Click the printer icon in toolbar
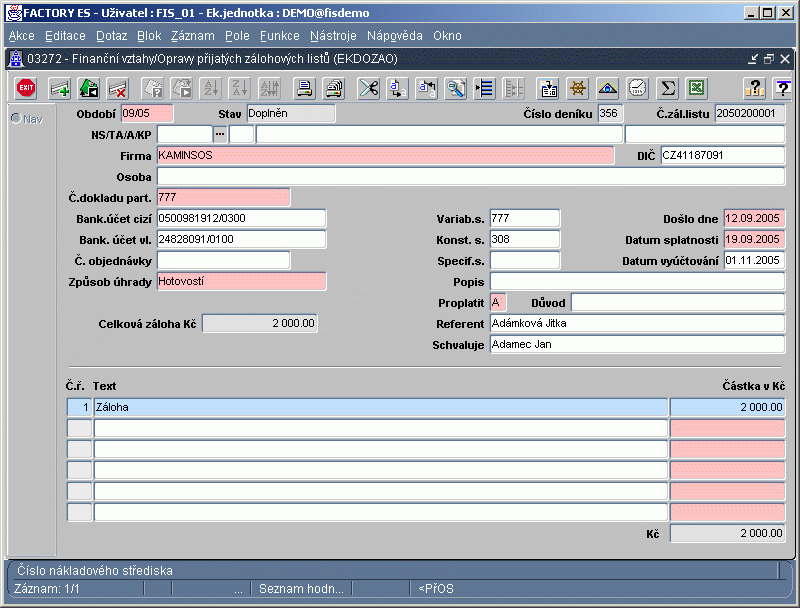Image resolution: width=800 pixels, height=608 pixels. (x=305, y=88)
